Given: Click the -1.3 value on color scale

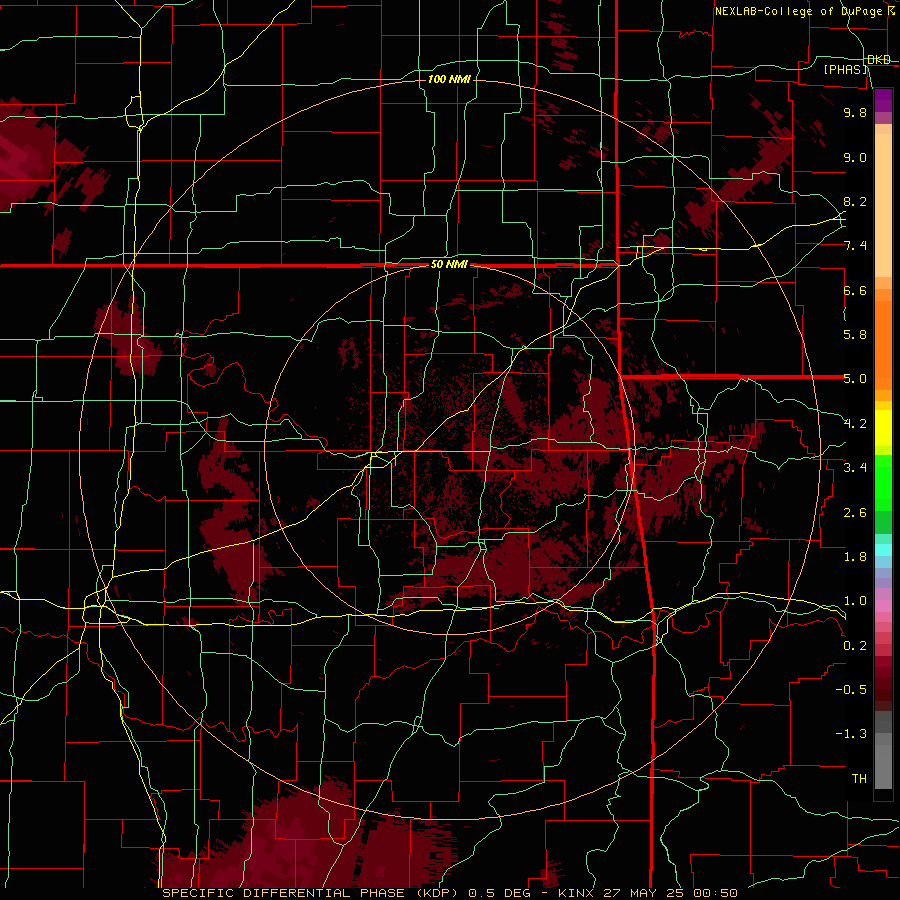Looking at the screenshot, I should point(851,734).
